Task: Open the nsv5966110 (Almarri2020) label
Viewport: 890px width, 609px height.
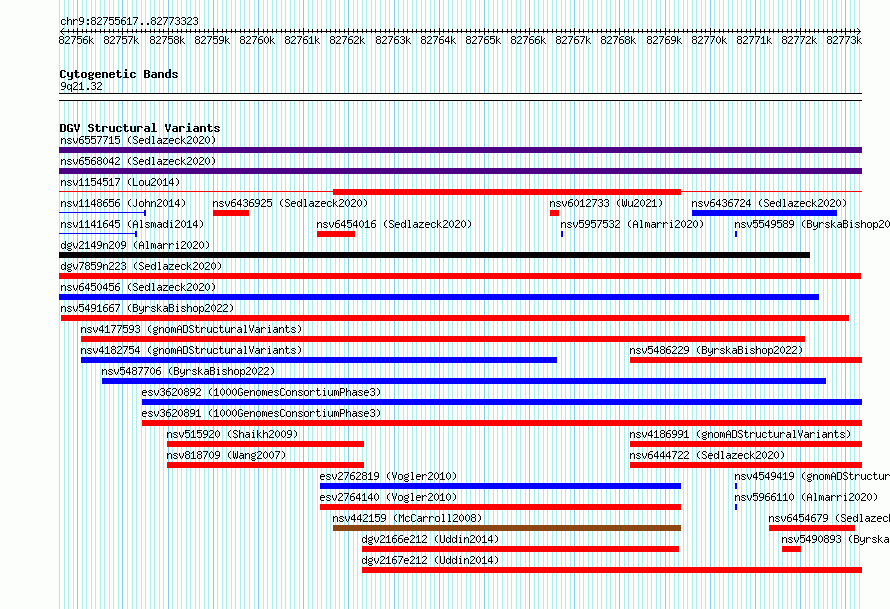Action: point(806,497)
